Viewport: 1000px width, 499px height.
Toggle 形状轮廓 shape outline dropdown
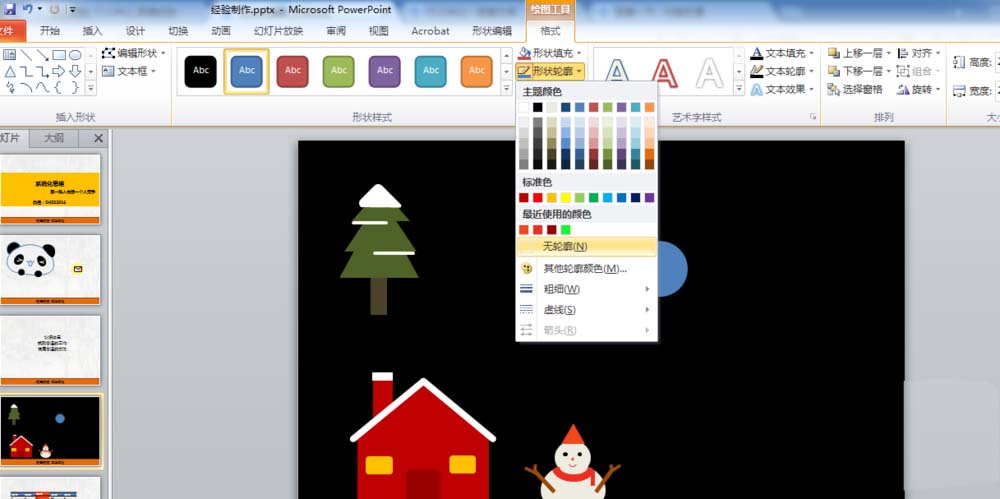pos(551,71)
